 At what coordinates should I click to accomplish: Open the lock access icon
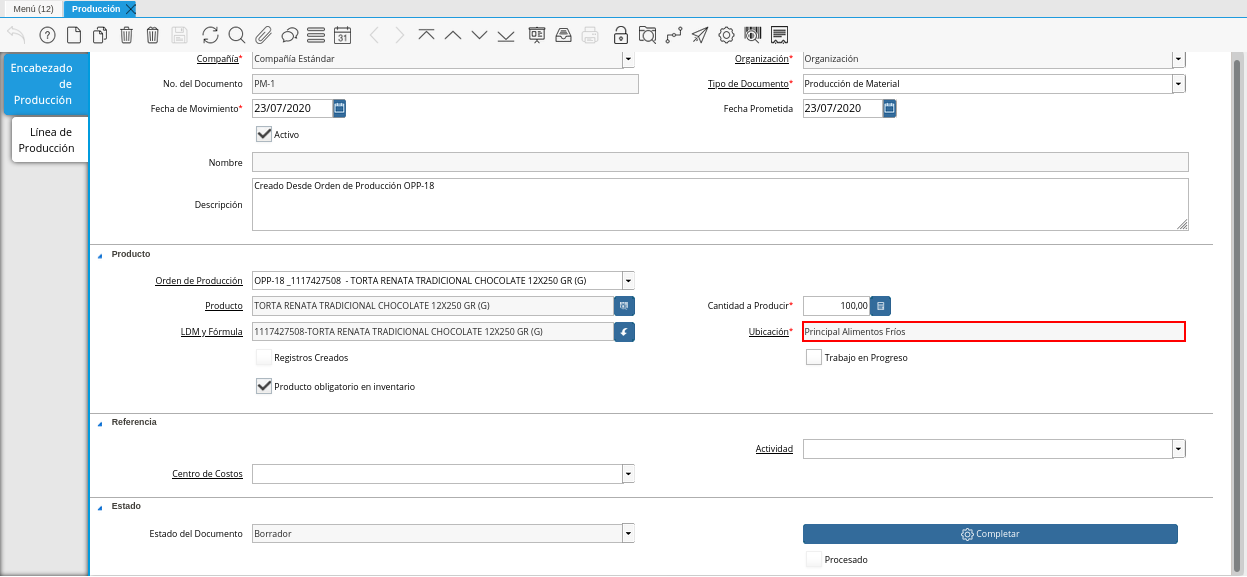(x=621, y=35)
